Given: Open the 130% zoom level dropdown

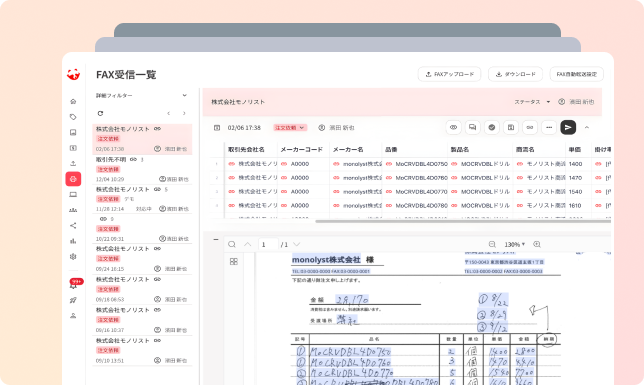Looking at the screenshot, I should [x=515, y=244].
